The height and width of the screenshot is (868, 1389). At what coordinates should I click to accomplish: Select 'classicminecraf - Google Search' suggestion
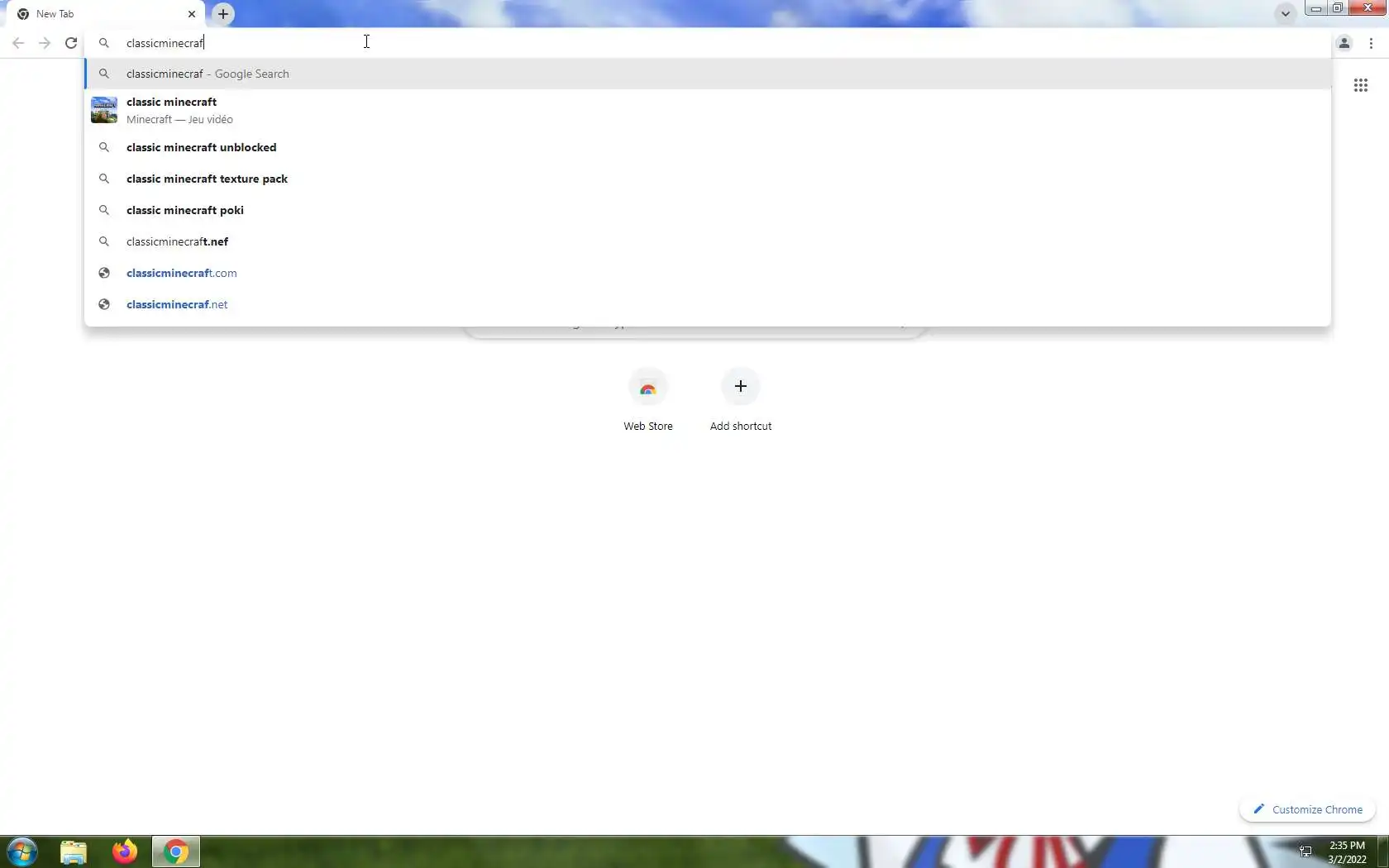[x=708, y=74]
